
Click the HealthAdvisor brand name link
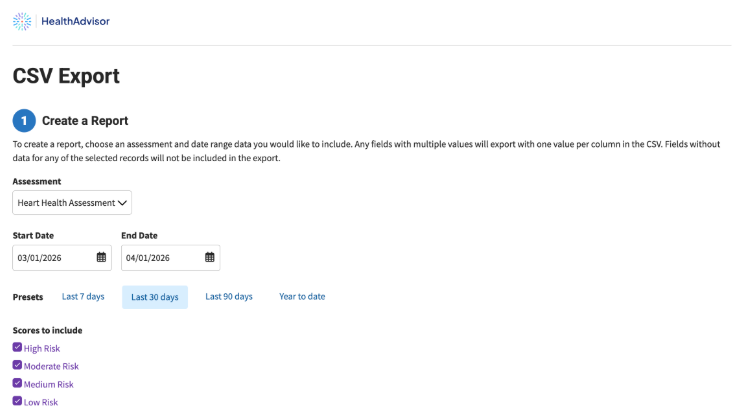click(x=75, y=21)
